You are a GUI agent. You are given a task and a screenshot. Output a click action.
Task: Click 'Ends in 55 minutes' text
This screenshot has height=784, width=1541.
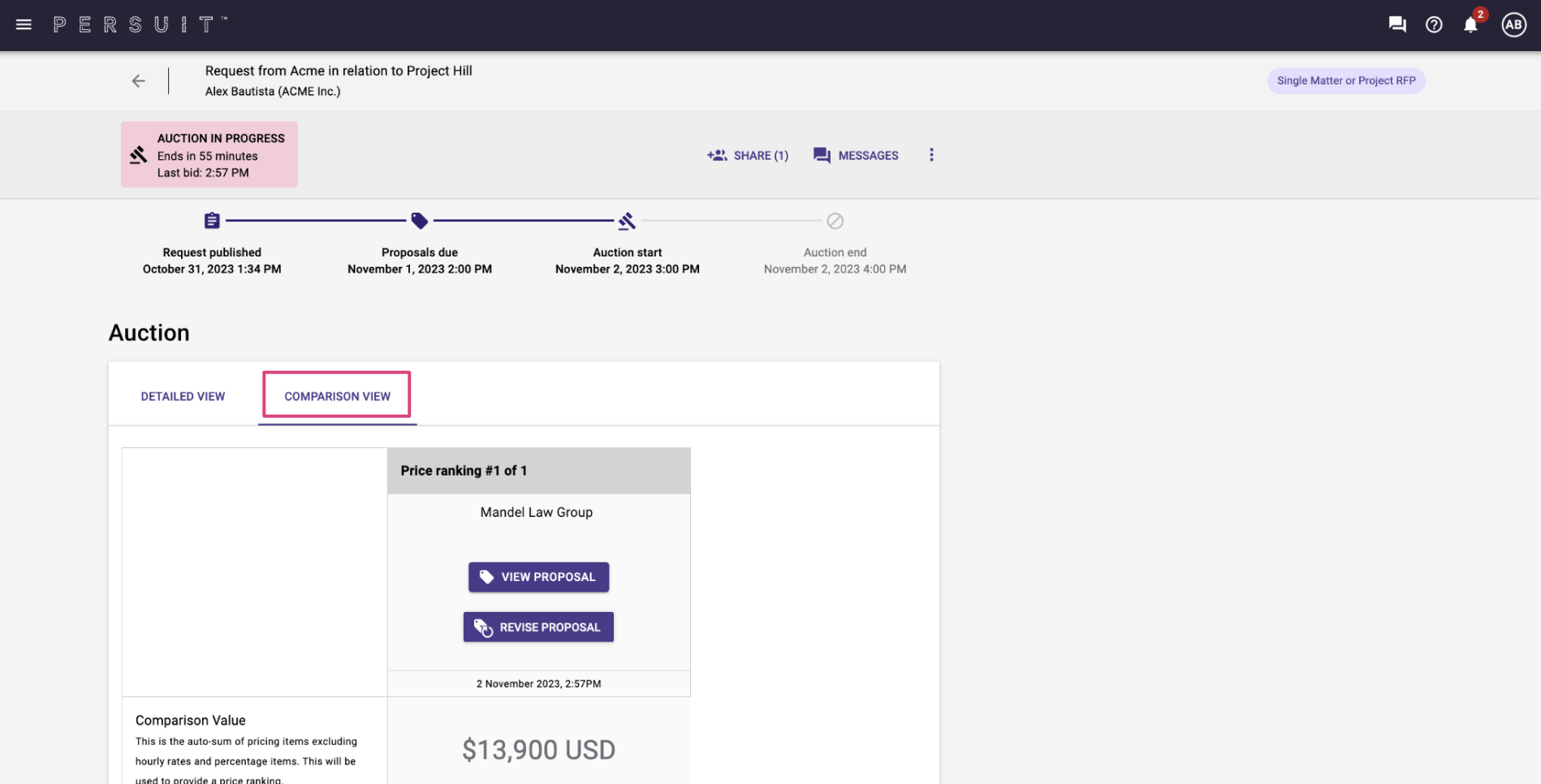coord(207,156)
